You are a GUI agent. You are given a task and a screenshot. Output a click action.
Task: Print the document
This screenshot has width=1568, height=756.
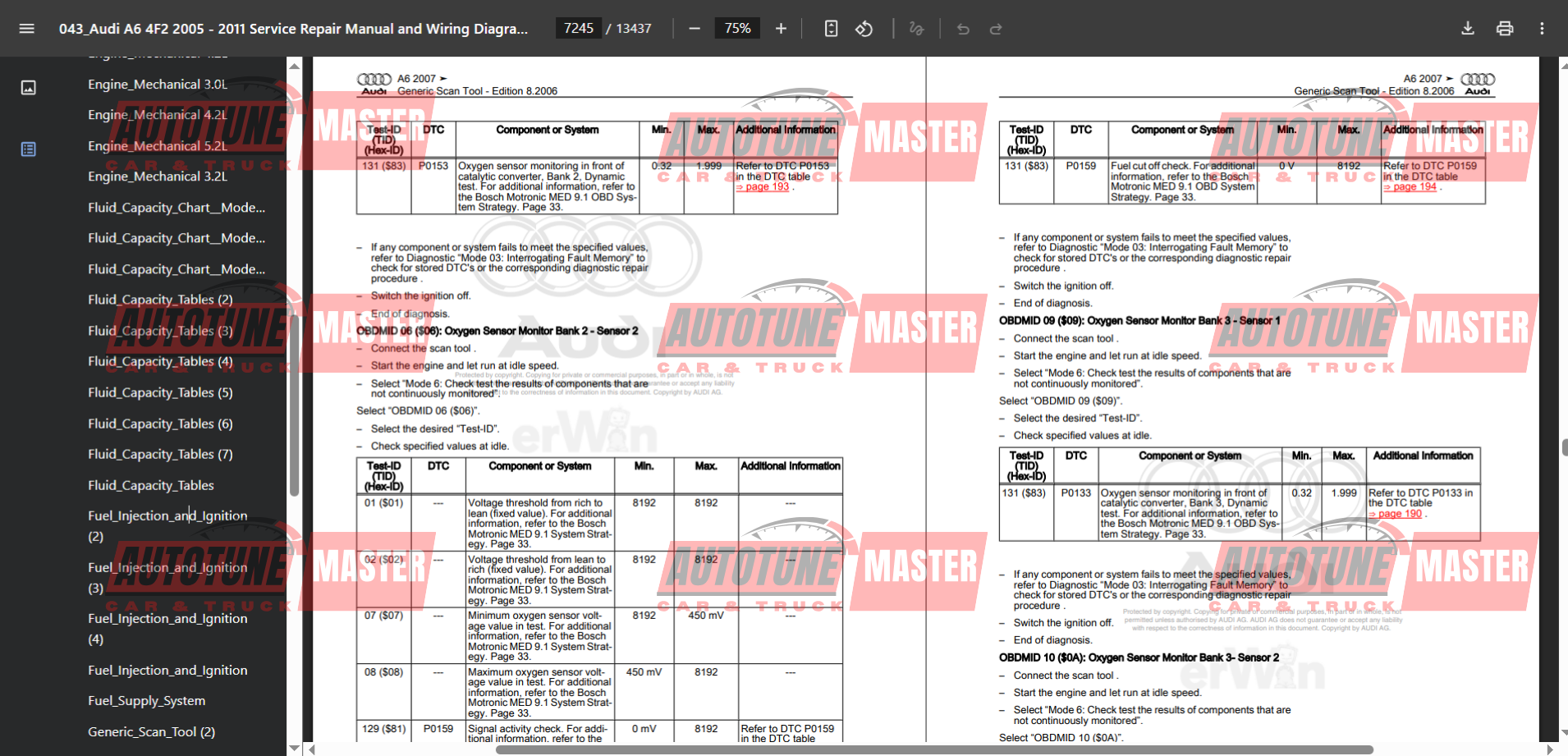tap(1504, 29)
